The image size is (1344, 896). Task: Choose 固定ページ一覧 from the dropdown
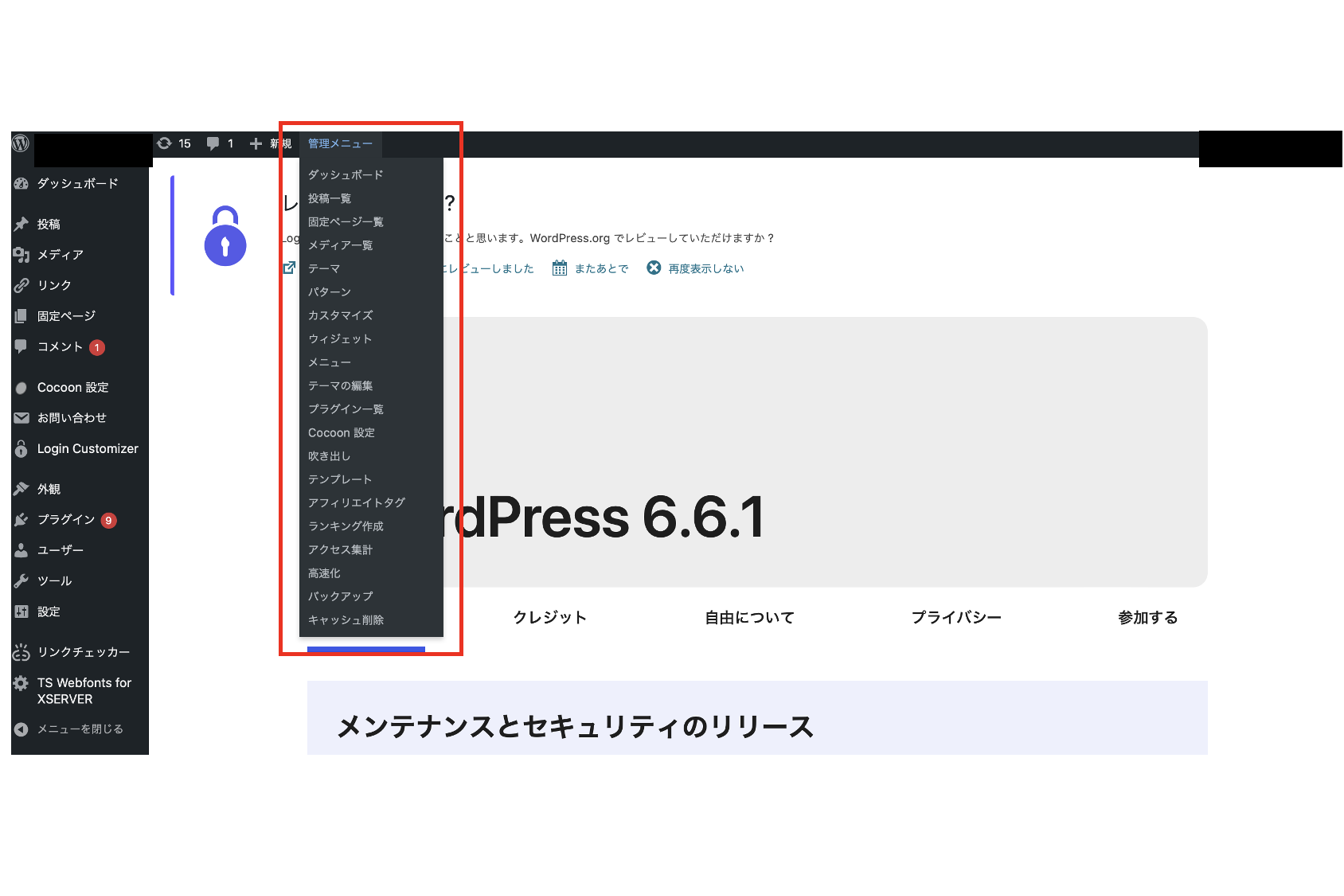371,222
